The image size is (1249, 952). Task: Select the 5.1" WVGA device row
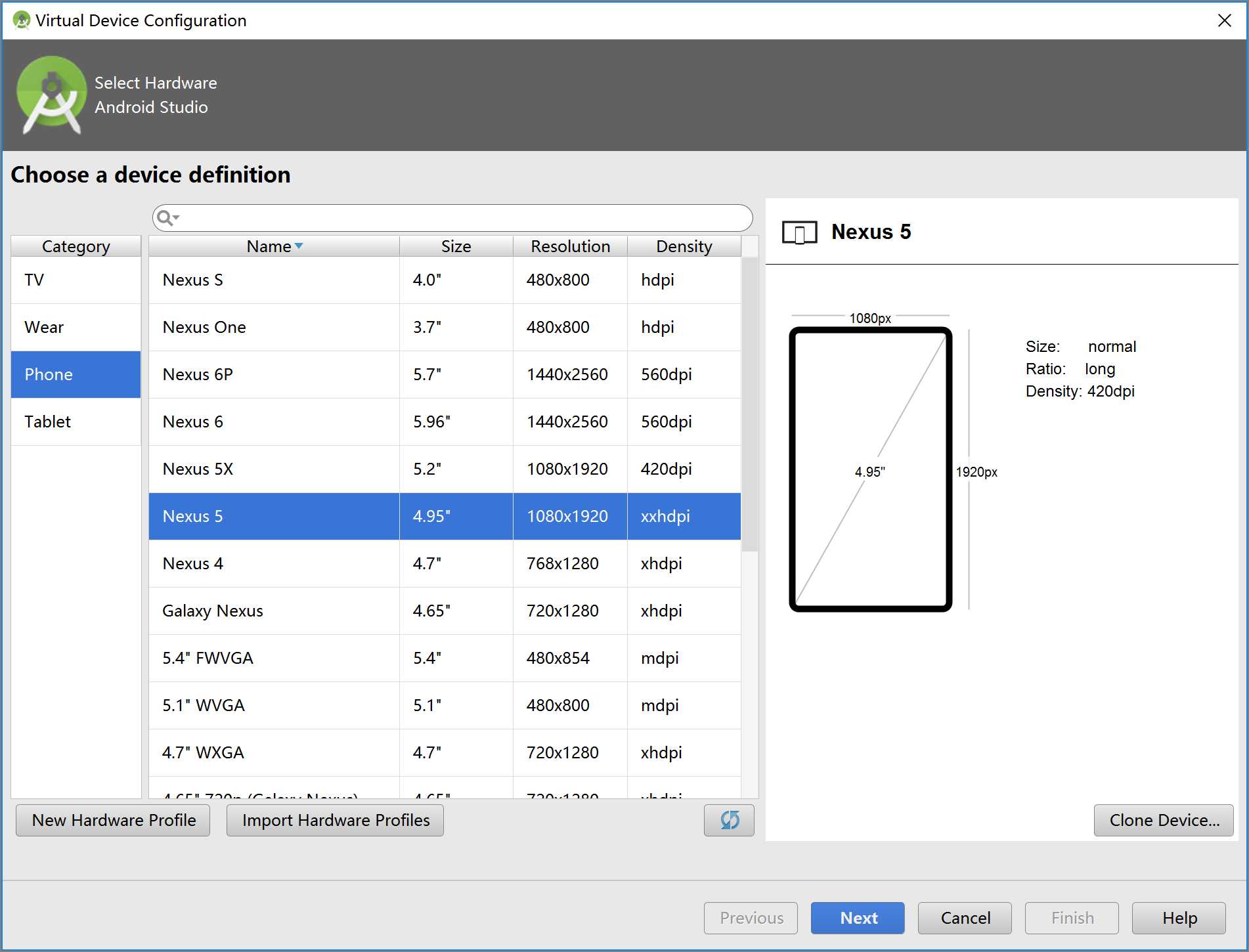445,705
